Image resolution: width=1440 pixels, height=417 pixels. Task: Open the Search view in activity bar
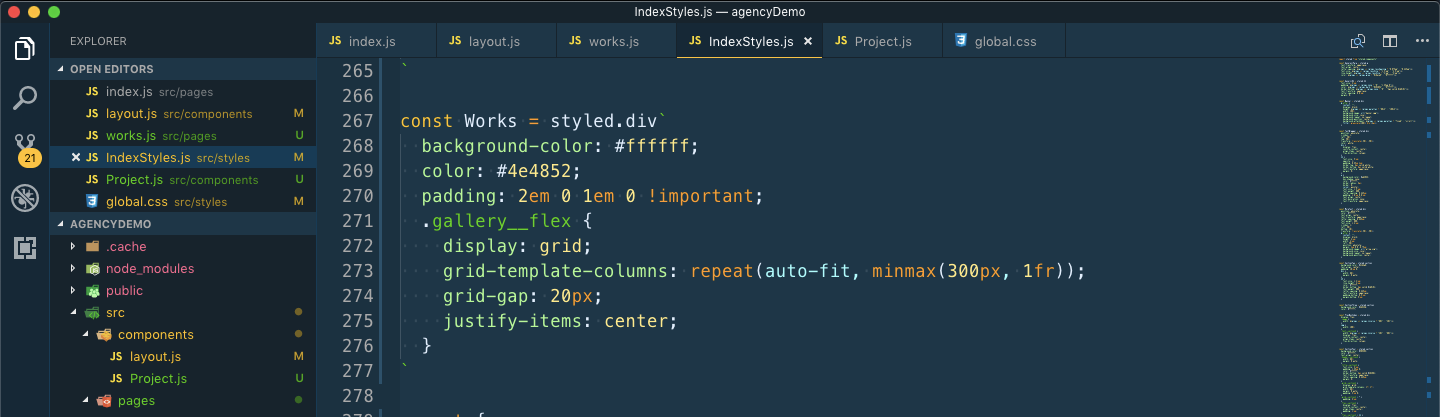25,98
